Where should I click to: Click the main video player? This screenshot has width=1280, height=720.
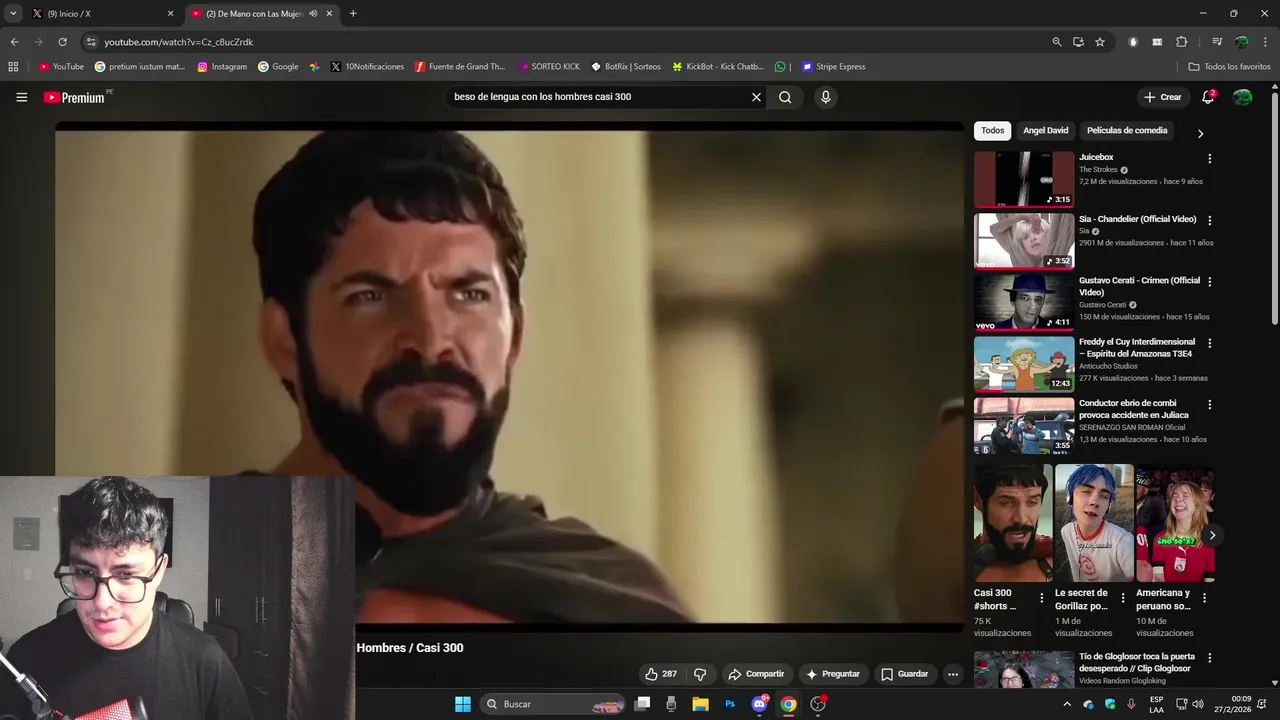(x=509, y=378)
